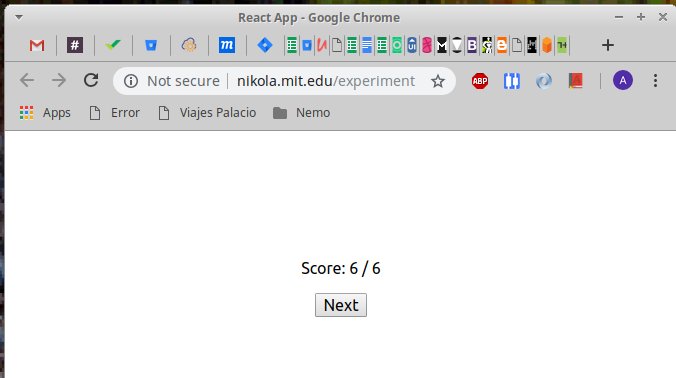Open a new tab with plus button
This screenshot has width=676, height=378.
coord(607,45)
